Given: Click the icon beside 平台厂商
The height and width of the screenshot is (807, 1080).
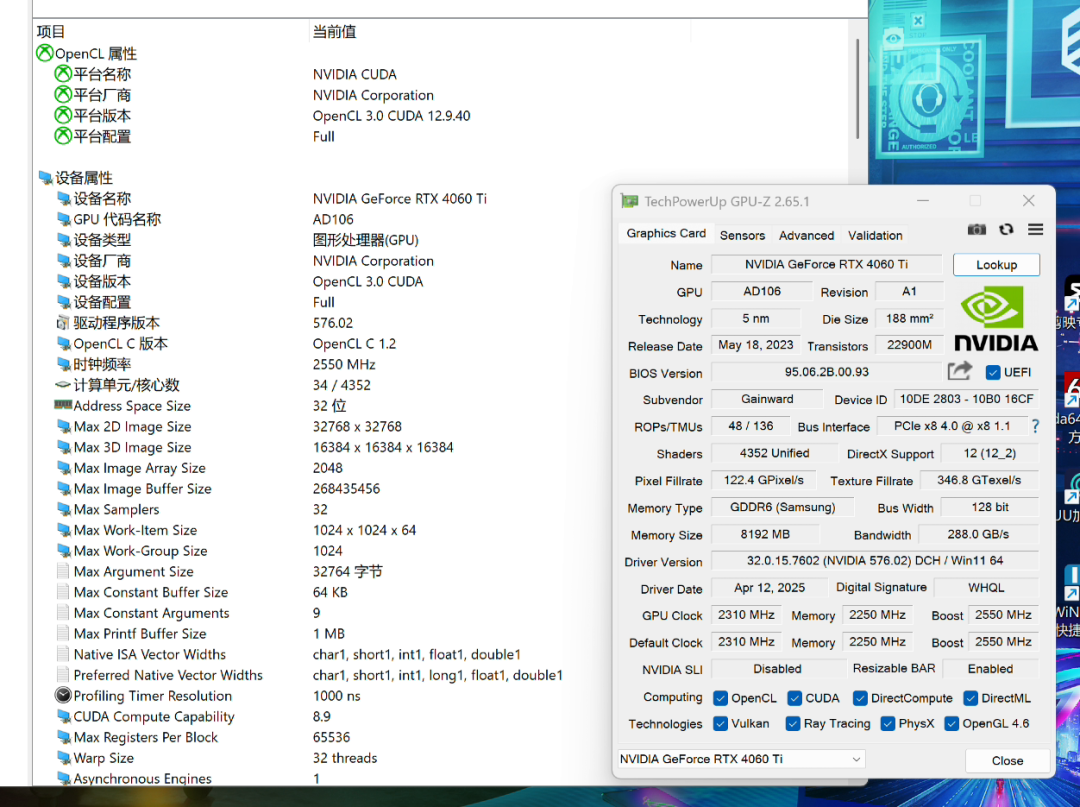Looking at the screenshot, I should coord(63,94).
